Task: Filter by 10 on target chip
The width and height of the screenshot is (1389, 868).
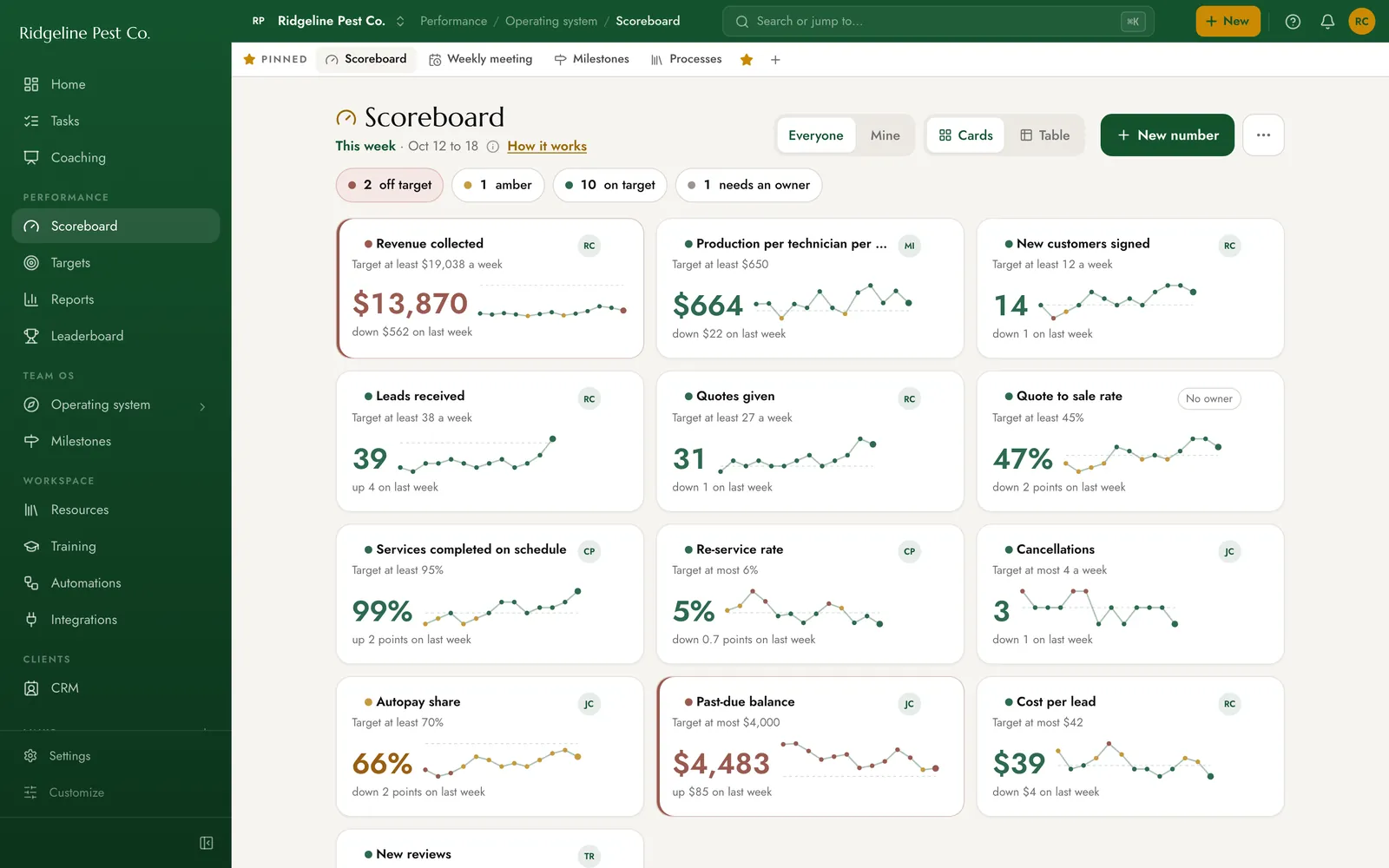Action: tap(610, 185)
